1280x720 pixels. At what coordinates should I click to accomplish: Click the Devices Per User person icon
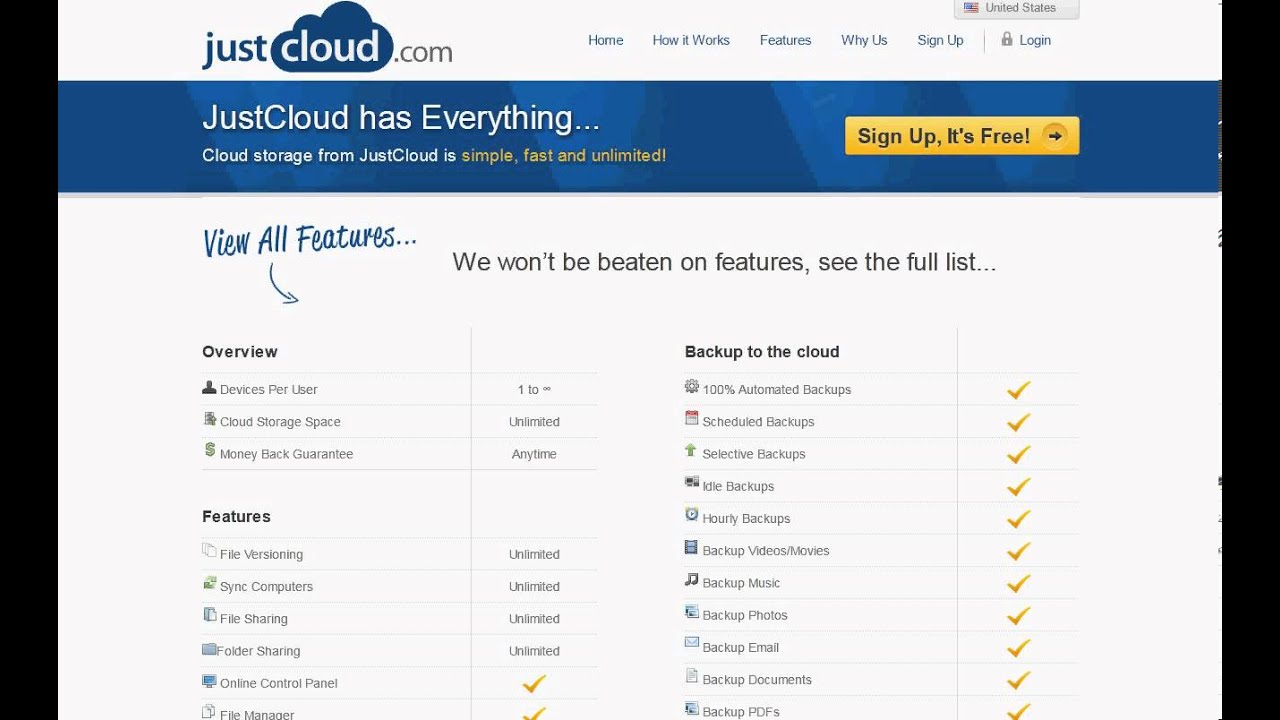(x=209, y=387)
